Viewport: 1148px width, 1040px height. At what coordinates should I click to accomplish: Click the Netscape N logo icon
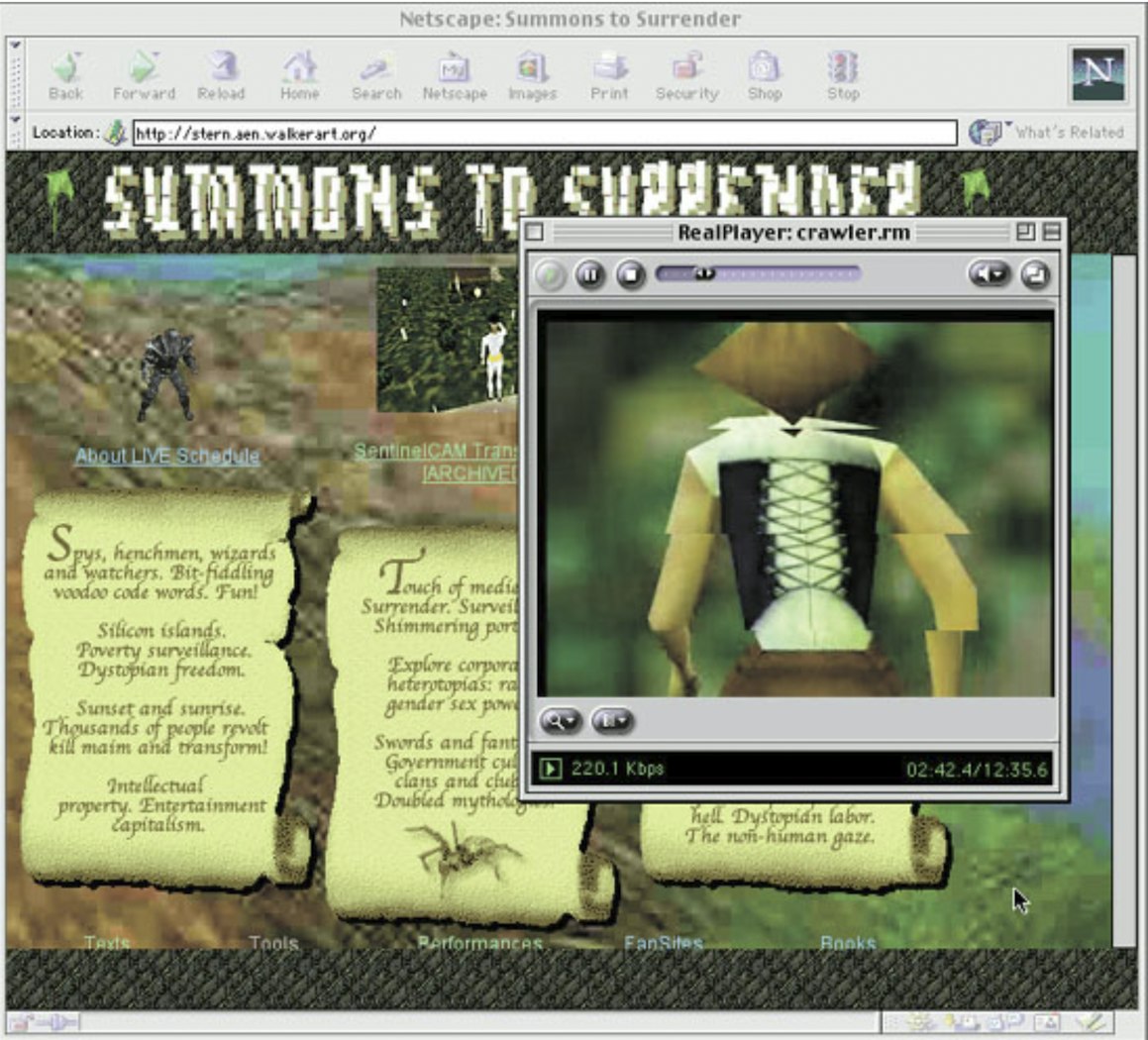pos(1098,74)
